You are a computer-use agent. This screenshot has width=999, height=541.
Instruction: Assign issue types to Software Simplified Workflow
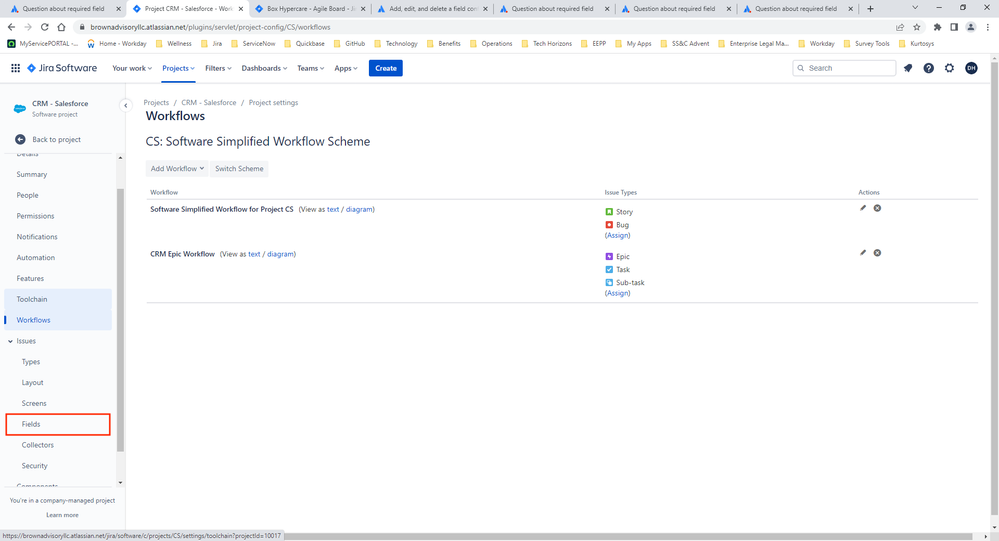click(x=617, y=235)
